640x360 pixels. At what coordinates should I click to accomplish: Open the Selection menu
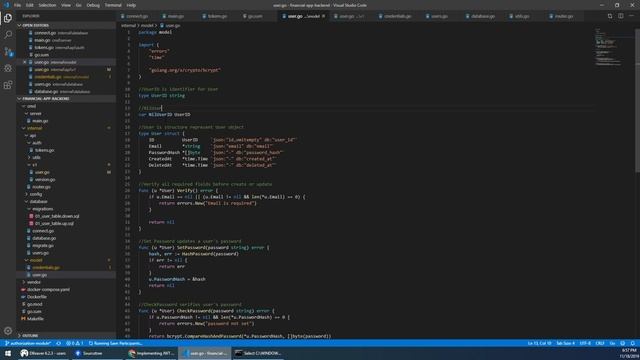[47, 5]
